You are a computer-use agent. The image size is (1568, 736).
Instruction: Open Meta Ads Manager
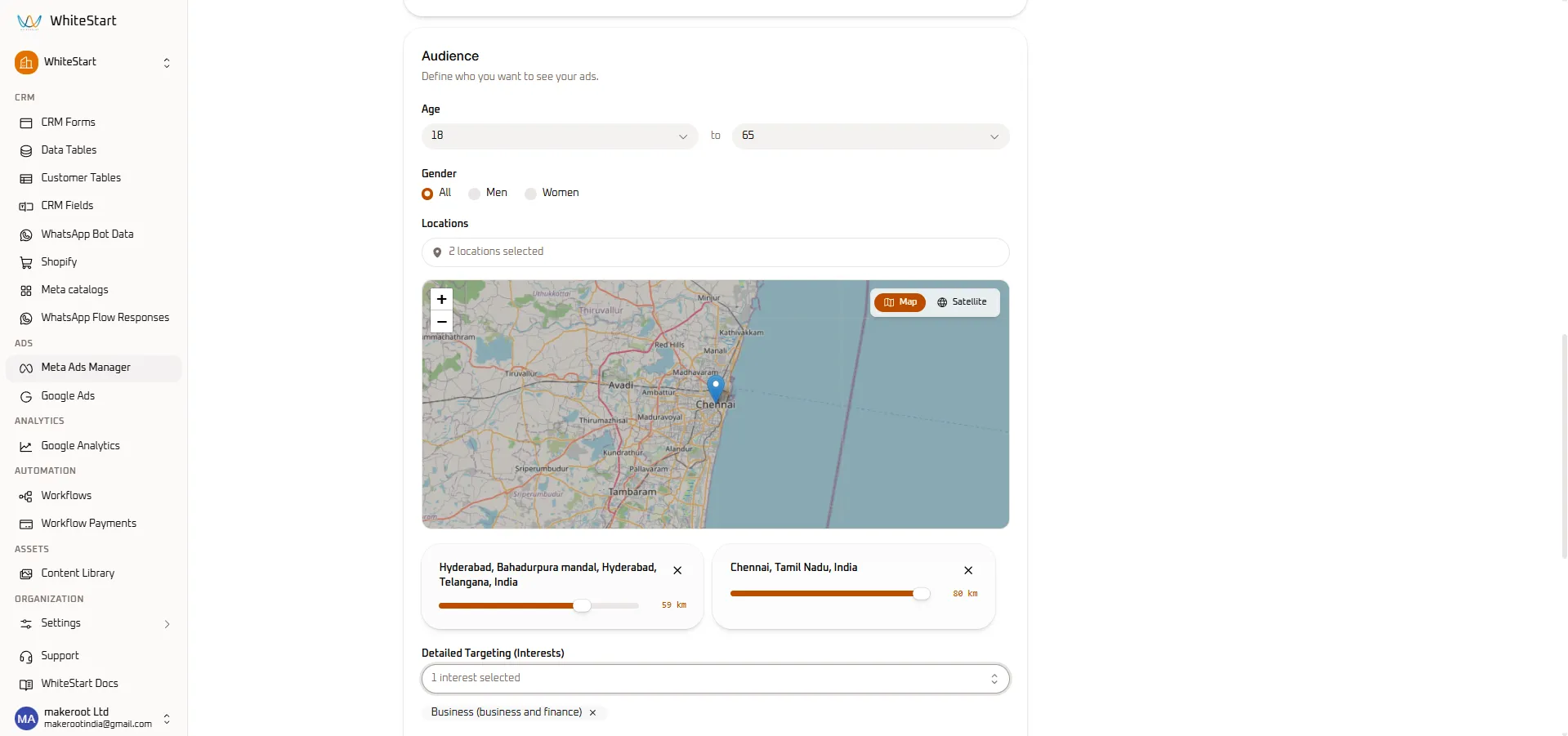(x=93, y=368)
